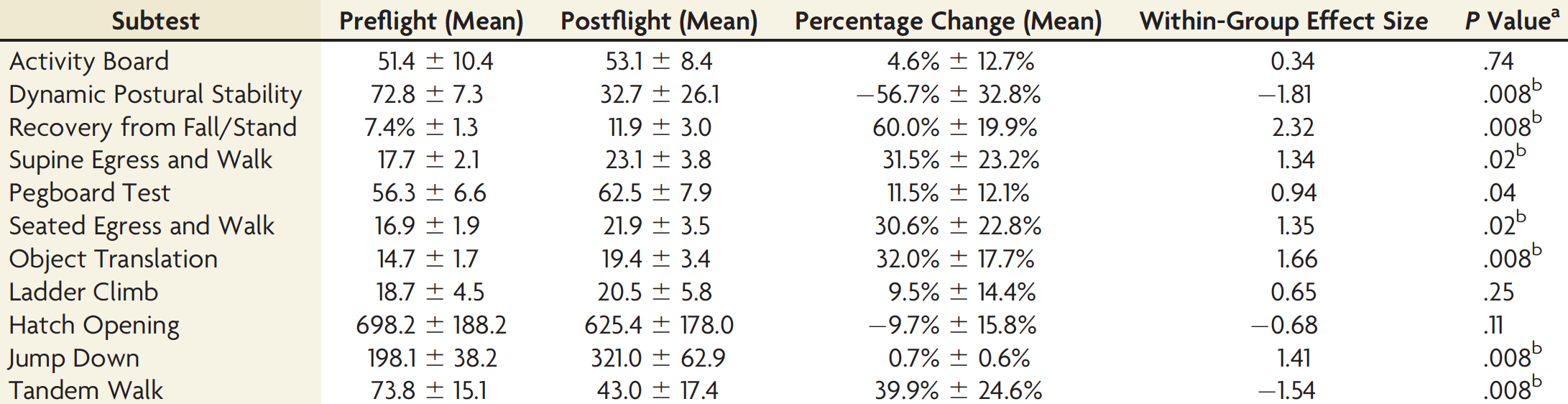Click the Within-Group Effect Size header
The width and height of the screenshot is (1568, 404).
point(1283,21)
